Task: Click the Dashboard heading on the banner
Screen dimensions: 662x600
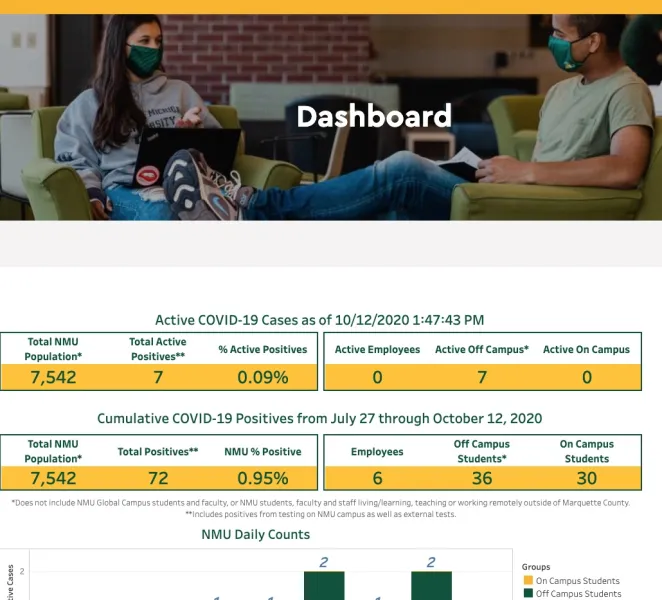Action: tap(374, 117)
